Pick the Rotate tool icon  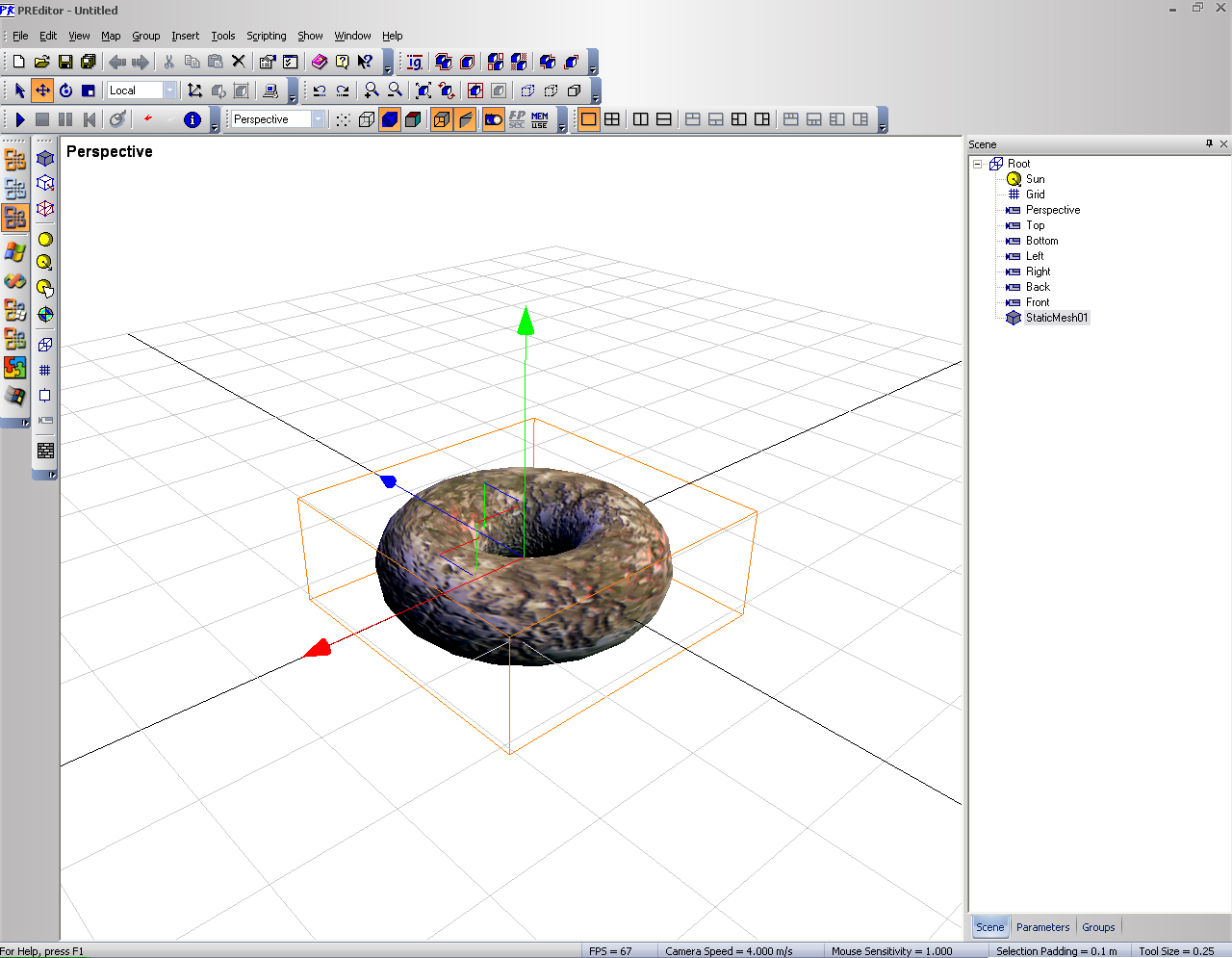[x=65, y=91]
